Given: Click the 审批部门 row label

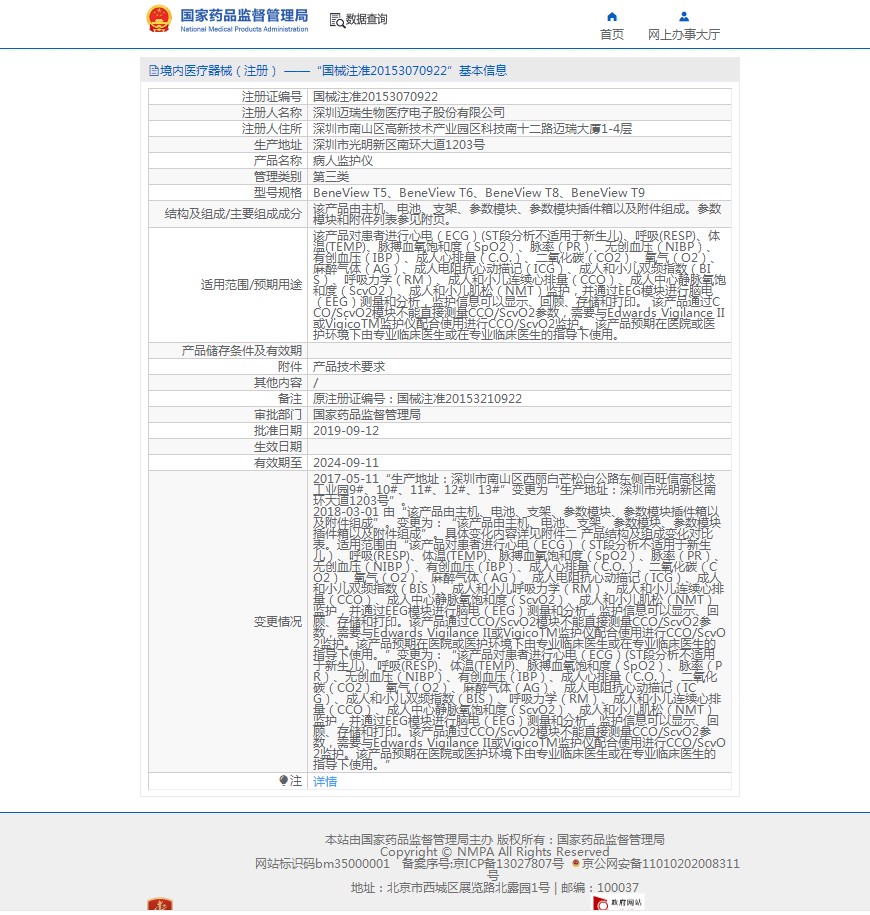Looking at the screenshot, I should coord(278,414).
